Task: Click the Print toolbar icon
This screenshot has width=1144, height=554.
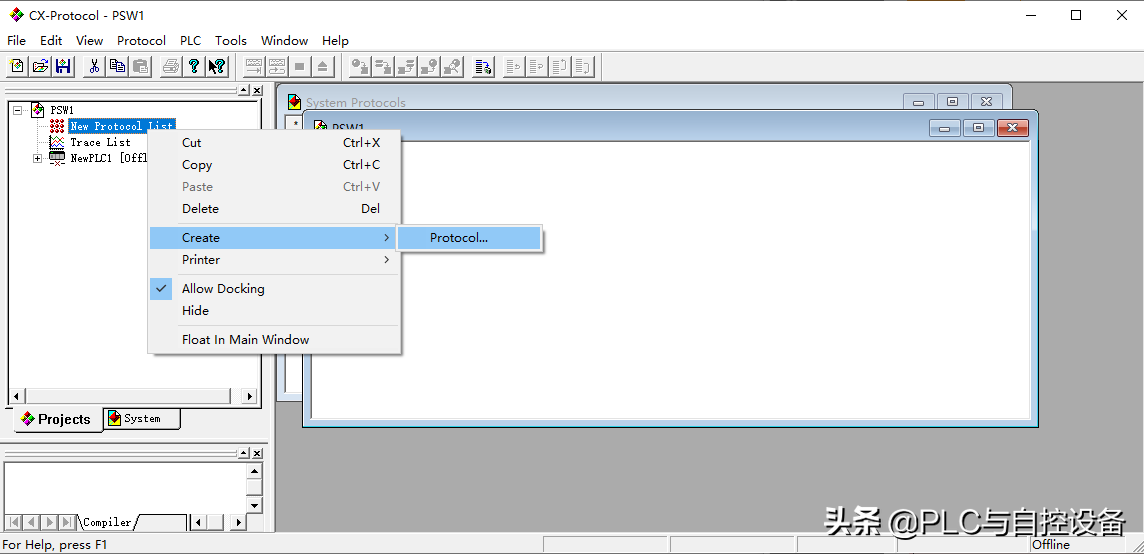Action: (171, 66)
